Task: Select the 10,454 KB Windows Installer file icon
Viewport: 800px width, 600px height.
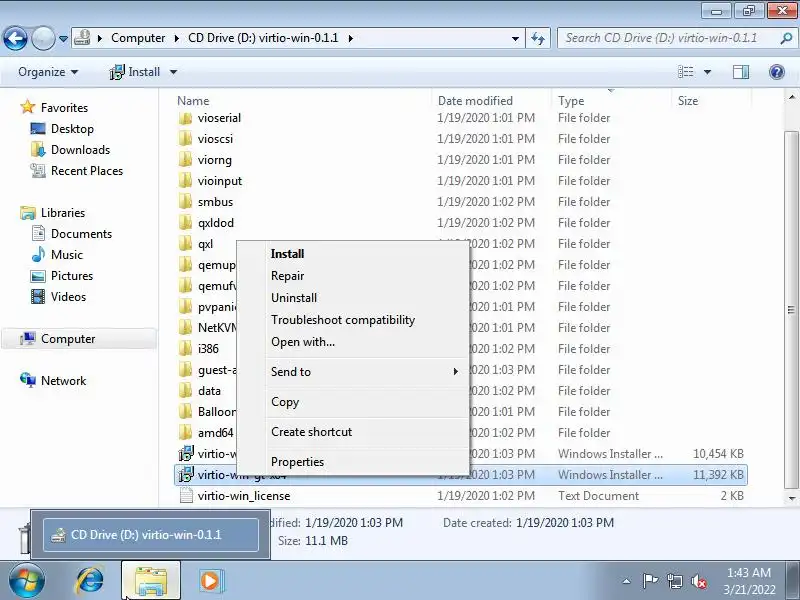Action: (186, 454)
